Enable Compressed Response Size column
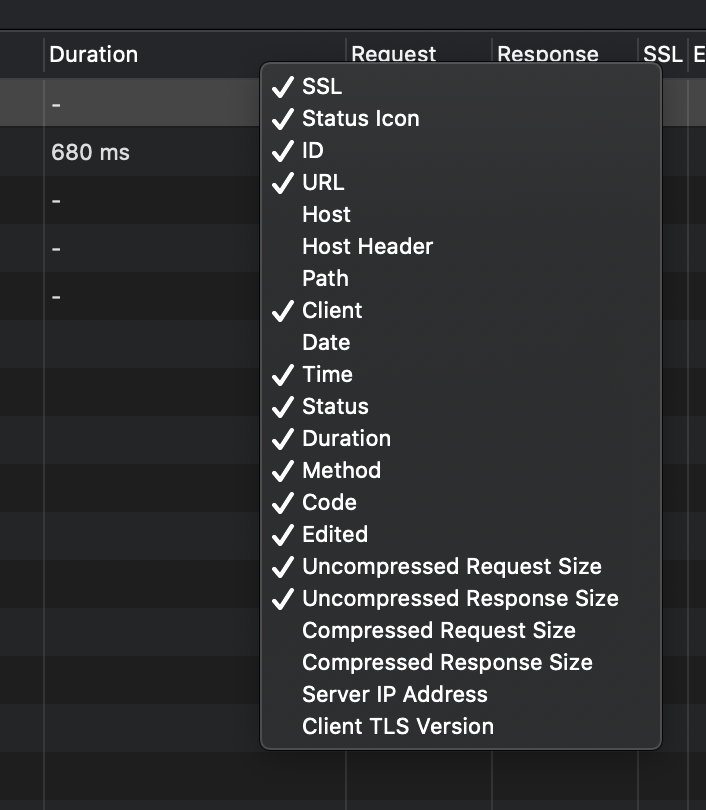 point(461,663)
